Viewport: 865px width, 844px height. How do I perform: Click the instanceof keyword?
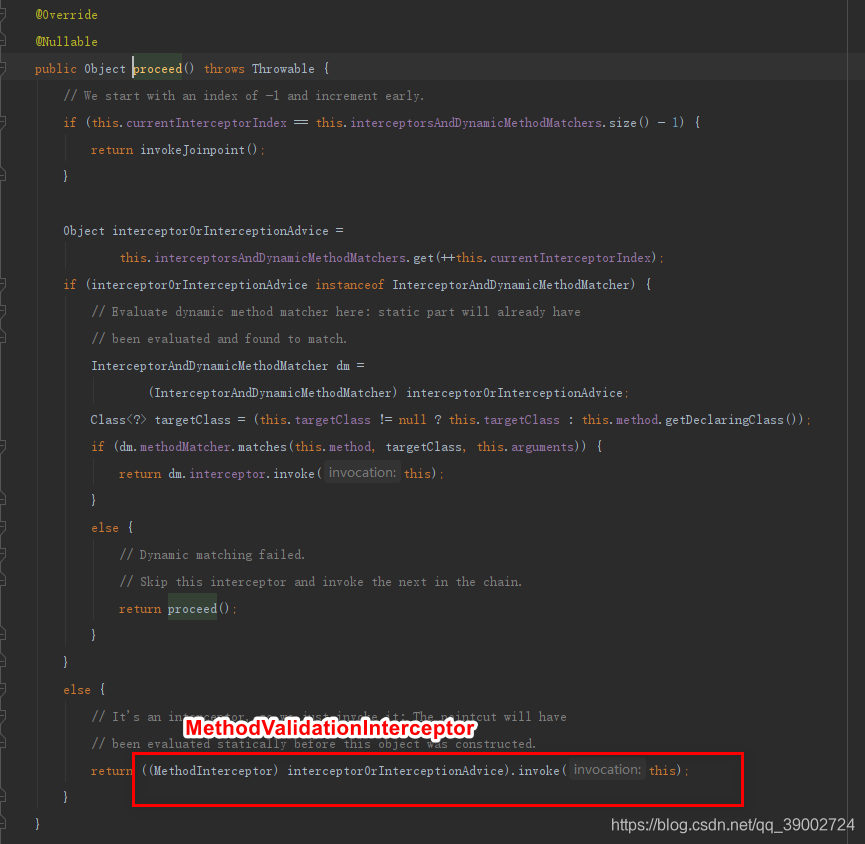click(350, 285)
